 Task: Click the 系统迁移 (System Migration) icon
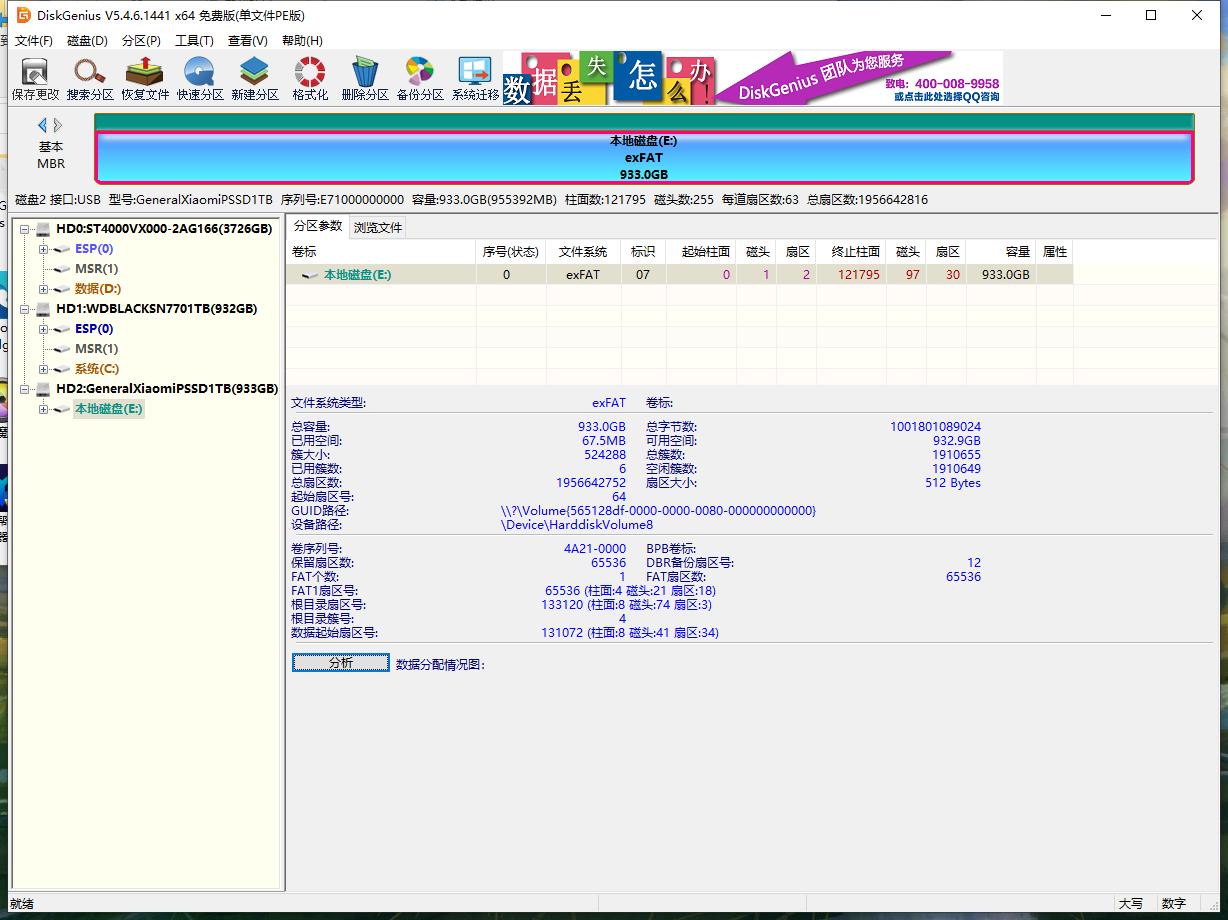(475, 79)
